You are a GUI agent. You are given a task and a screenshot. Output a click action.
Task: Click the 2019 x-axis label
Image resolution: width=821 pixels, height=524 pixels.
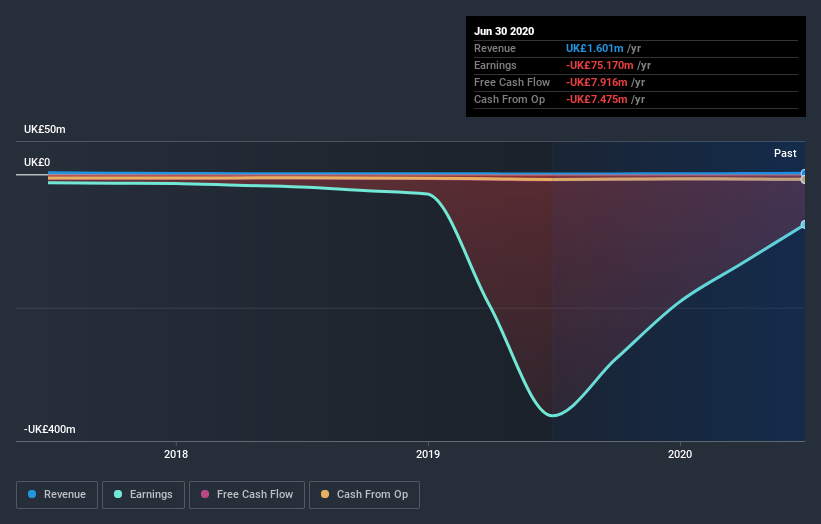(428, 454)
